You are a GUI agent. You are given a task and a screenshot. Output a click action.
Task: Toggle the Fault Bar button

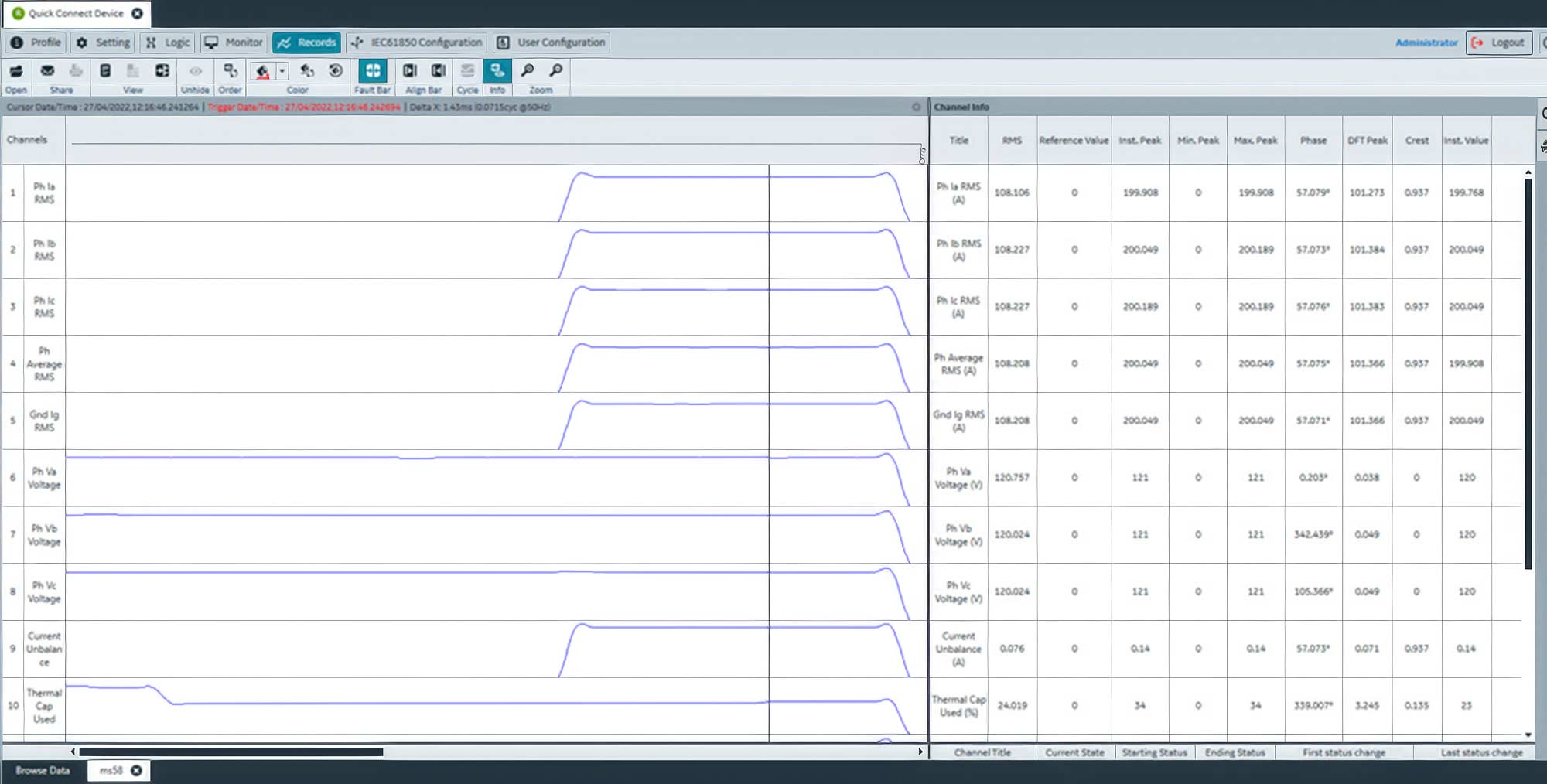click(373, 71)
